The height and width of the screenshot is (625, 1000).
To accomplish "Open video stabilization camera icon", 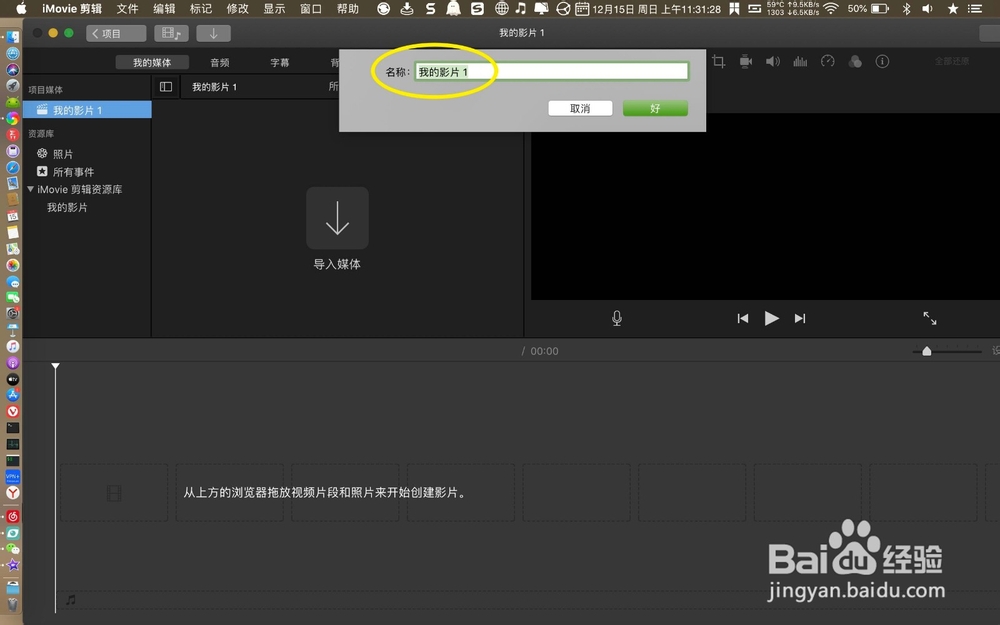I will tap(746, 61).
